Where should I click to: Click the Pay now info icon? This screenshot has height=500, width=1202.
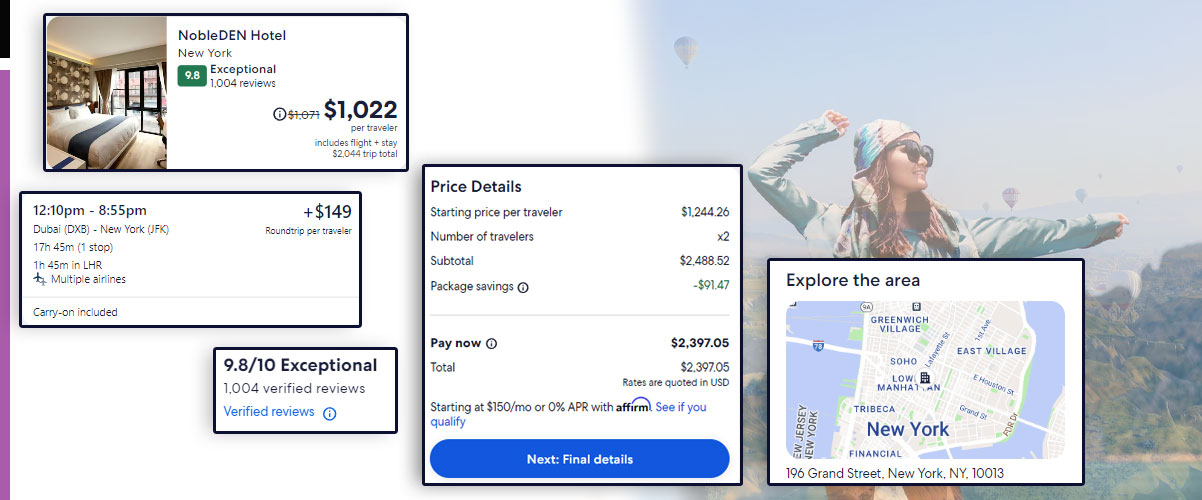[x=491, y=344]
